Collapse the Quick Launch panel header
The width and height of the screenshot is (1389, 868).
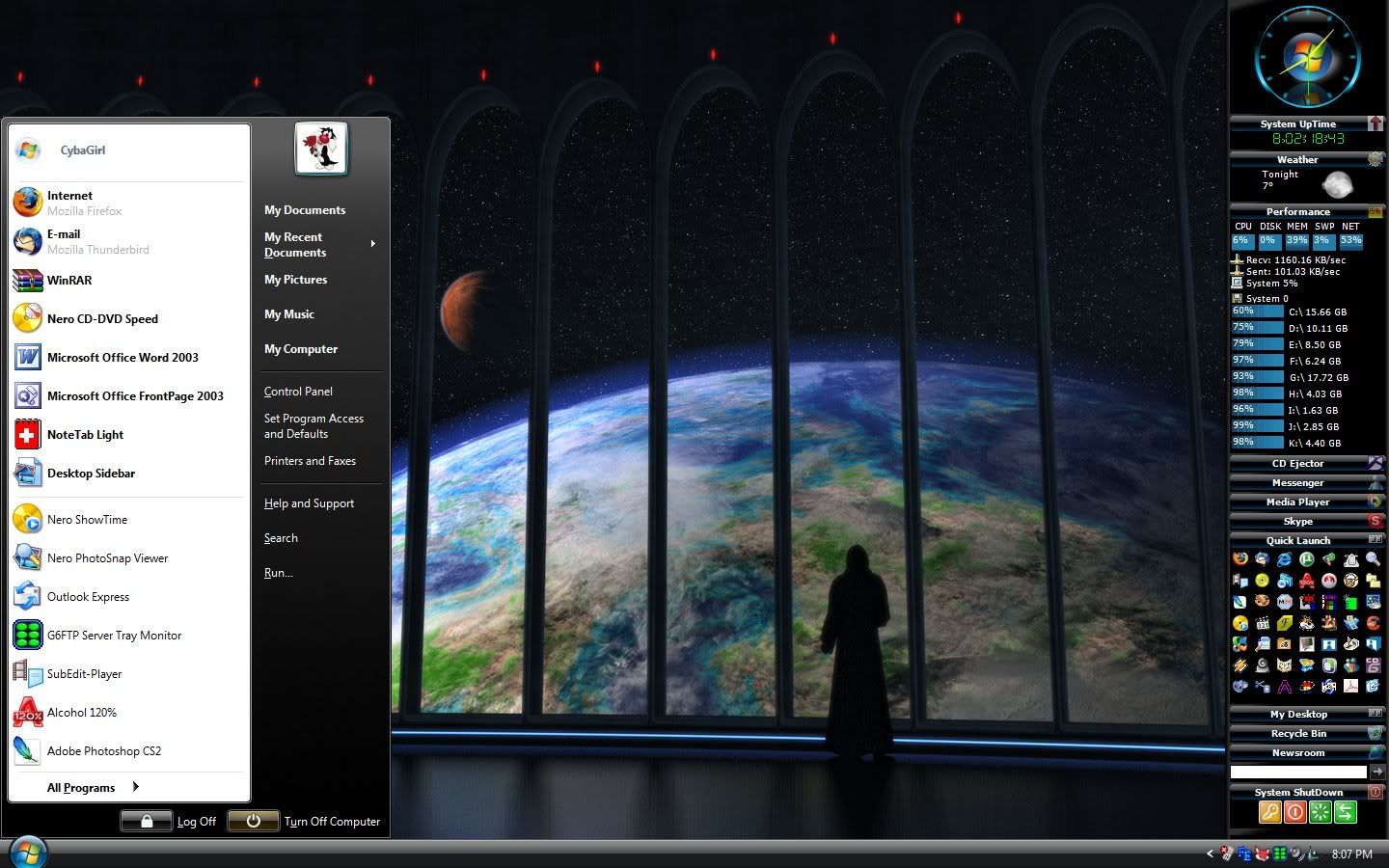[x=1308, y=540]
